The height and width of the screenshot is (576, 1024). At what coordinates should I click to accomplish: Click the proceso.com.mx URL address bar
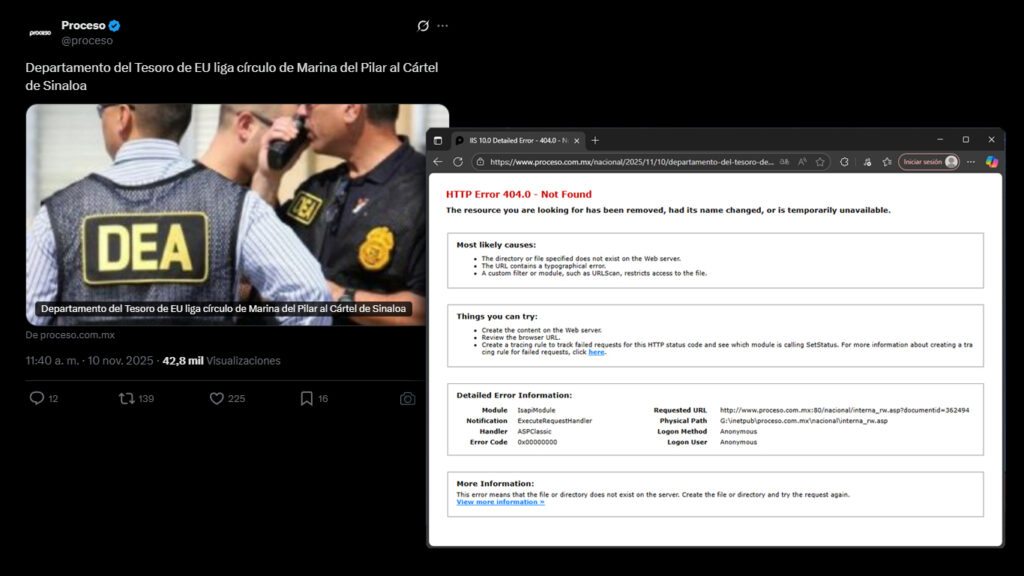pyautogui.click(x=630, y=162)
